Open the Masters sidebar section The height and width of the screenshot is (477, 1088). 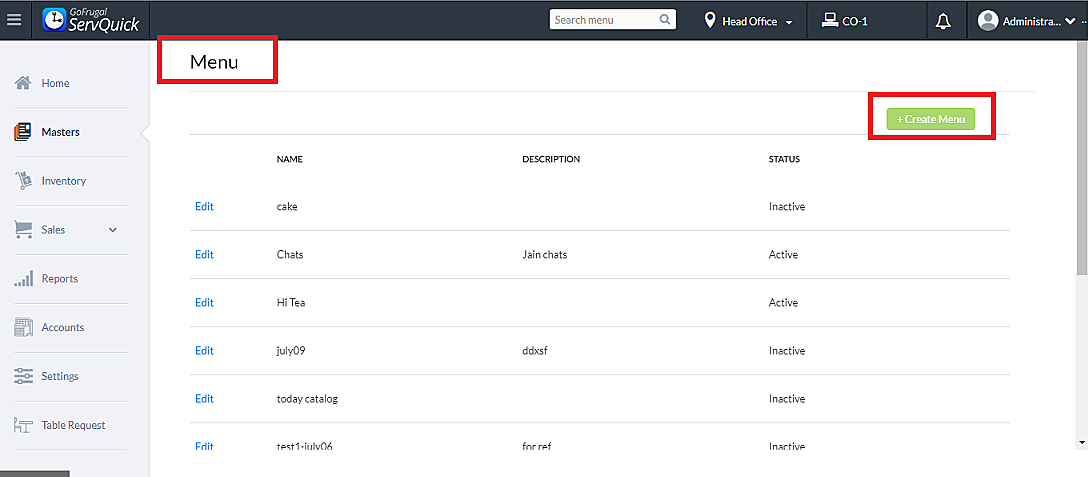pos(60,132)
